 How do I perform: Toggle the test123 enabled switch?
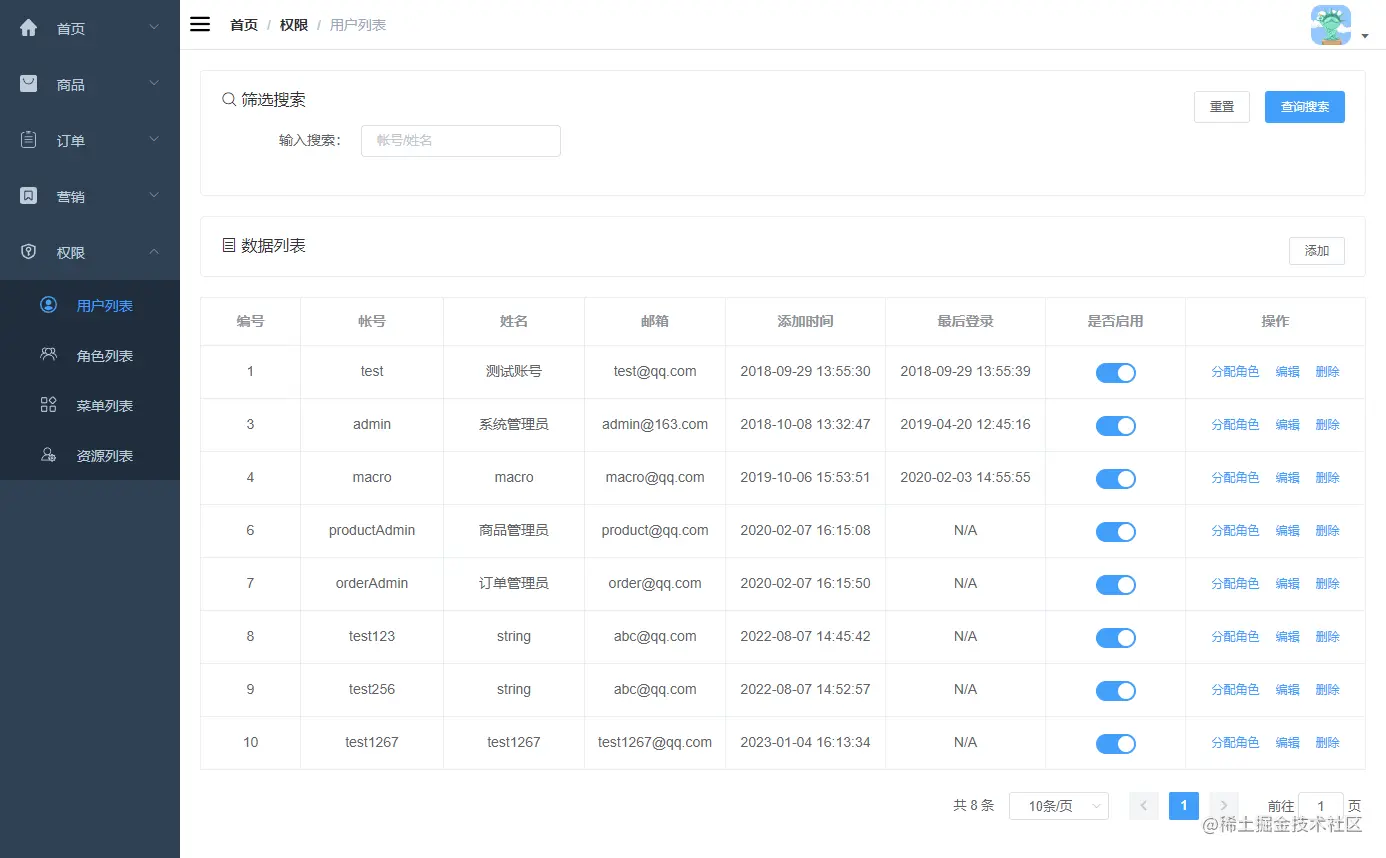(x=1115, y=638)
